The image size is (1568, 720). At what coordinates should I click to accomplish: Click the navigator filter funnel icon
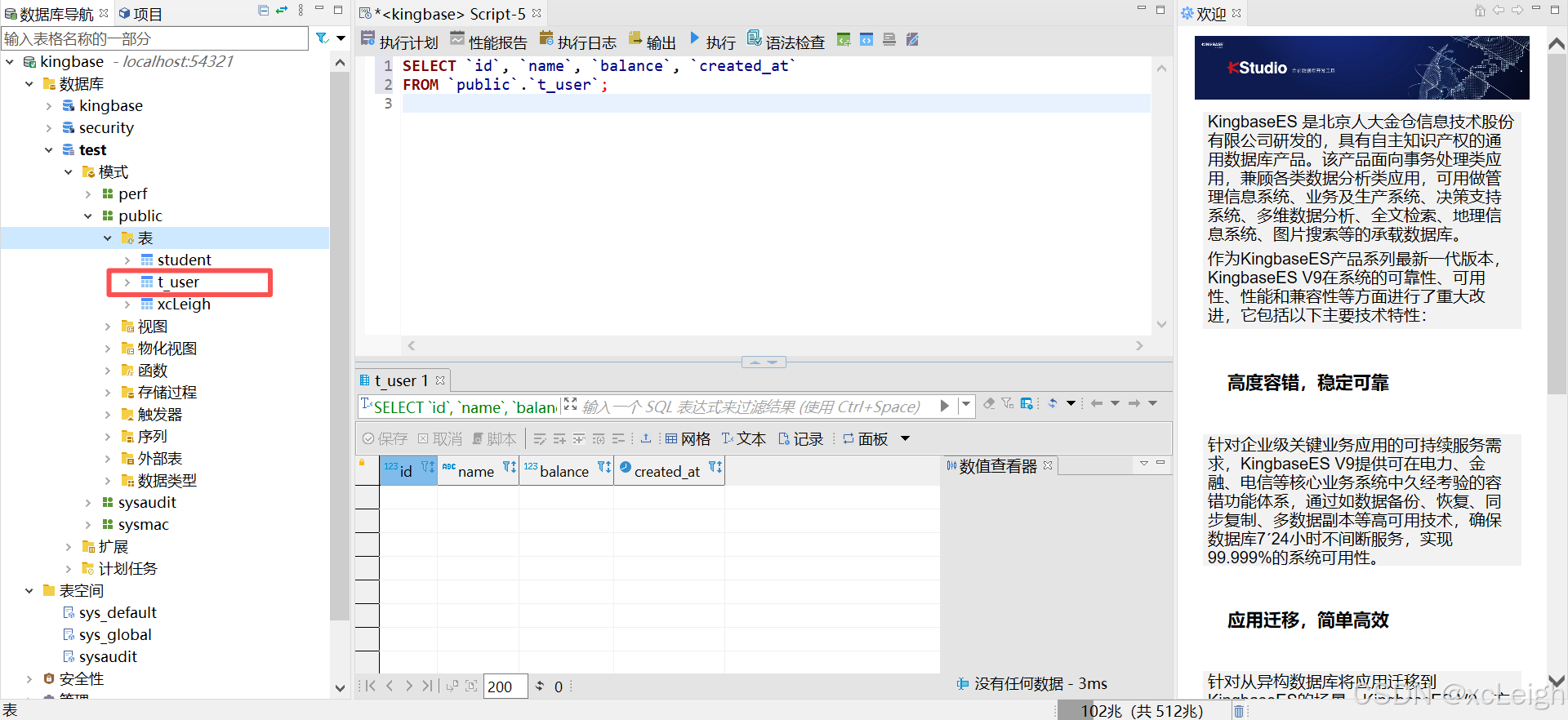tap(323, 38)
